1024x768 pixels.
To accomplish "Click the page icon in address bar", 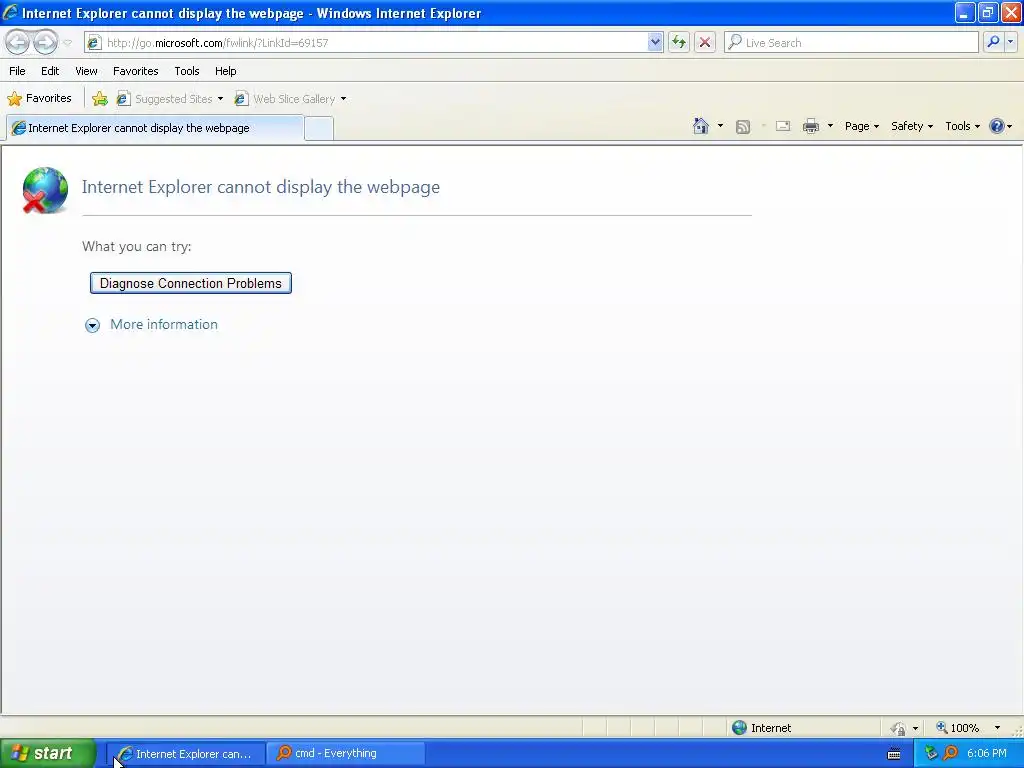I will [x=94, y=42].
